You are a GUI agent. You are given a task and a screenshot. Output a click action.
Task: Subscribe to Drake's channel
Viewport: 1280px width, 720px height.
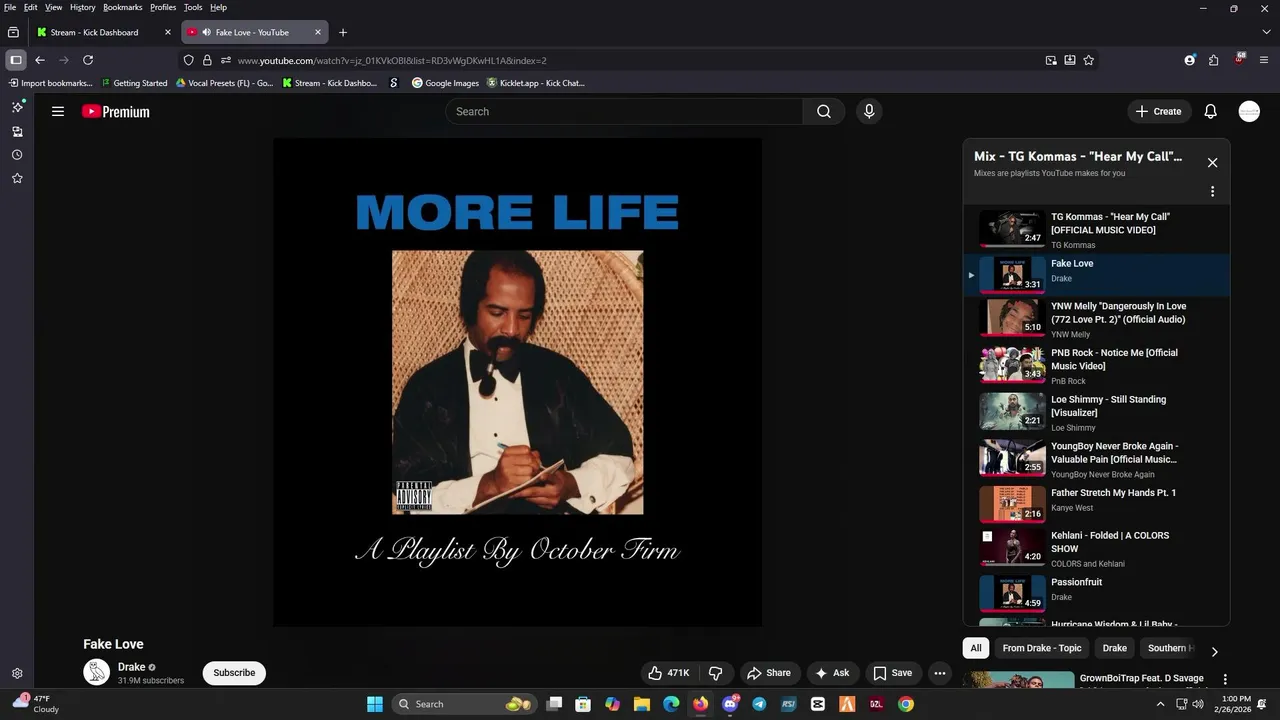[x=234, y=673]
